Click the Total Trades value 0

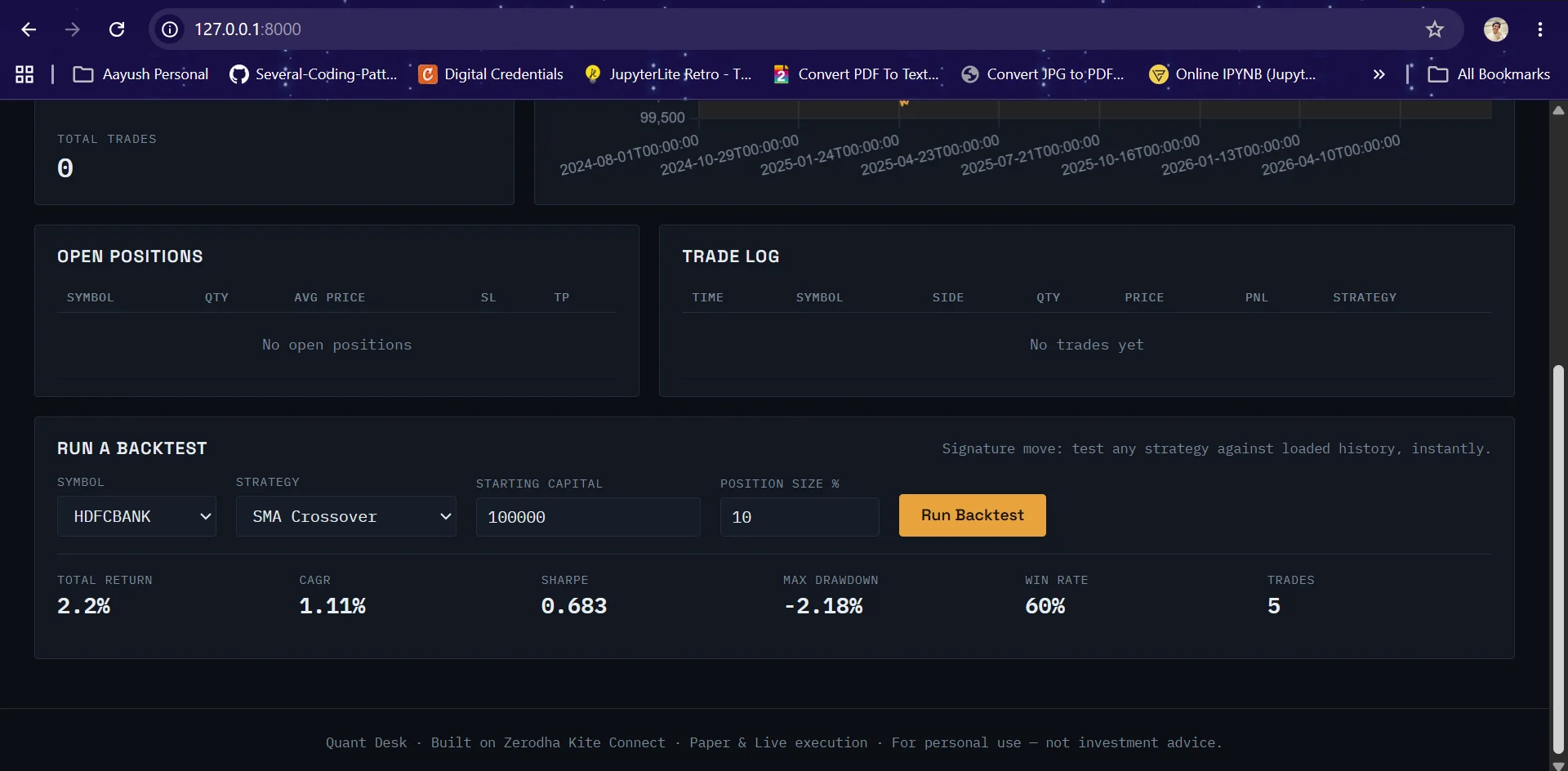point(65,168)
